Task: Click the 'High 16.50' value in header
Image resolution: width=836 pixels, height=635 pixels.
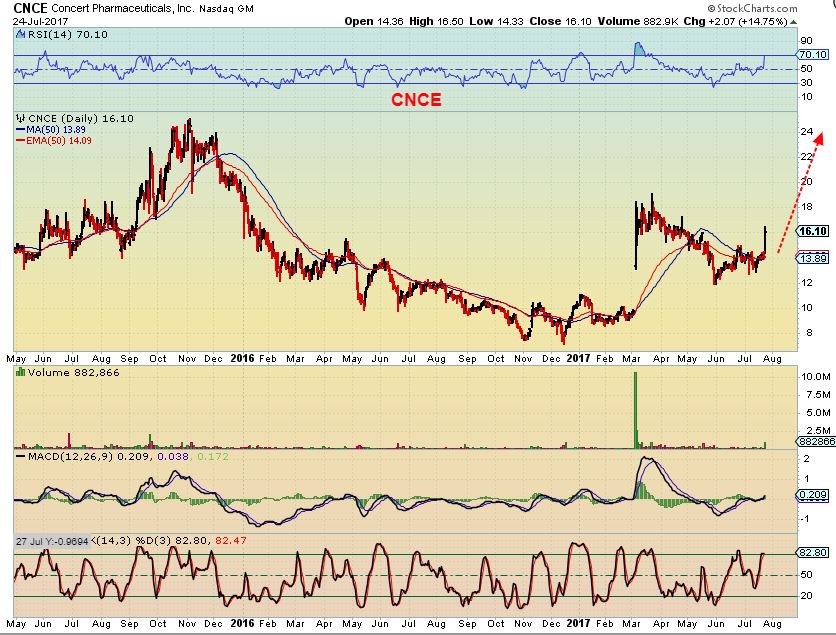Action: tap(437, 21)
